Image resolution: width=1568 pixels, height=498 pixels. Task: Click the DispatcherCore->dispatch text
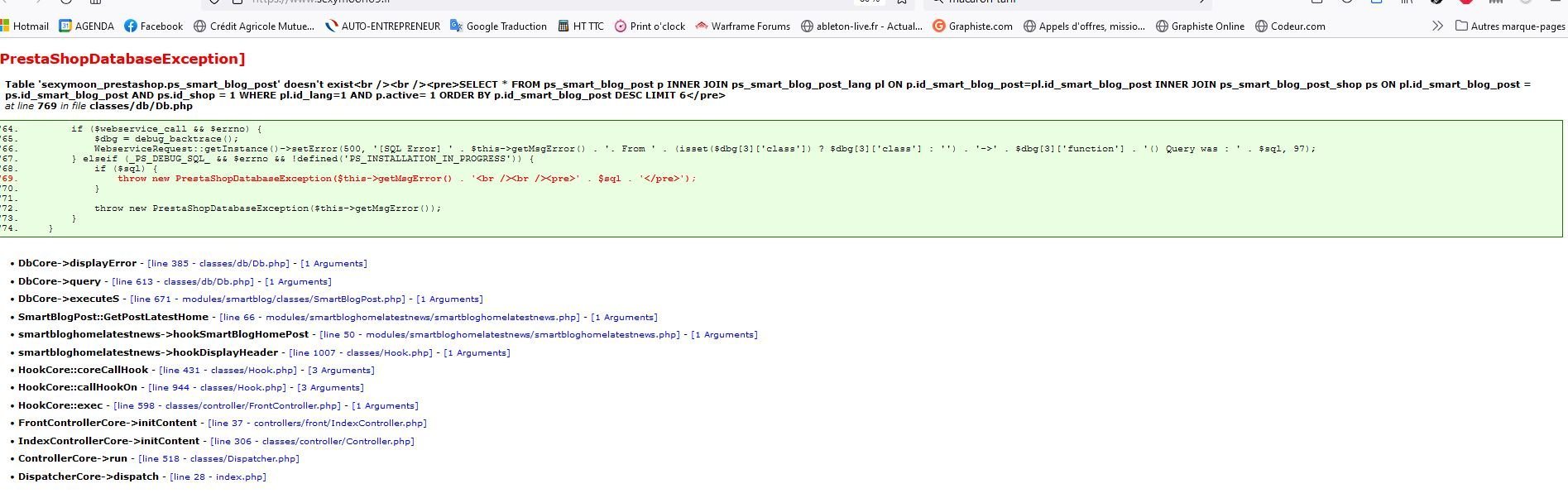point(89,477)
